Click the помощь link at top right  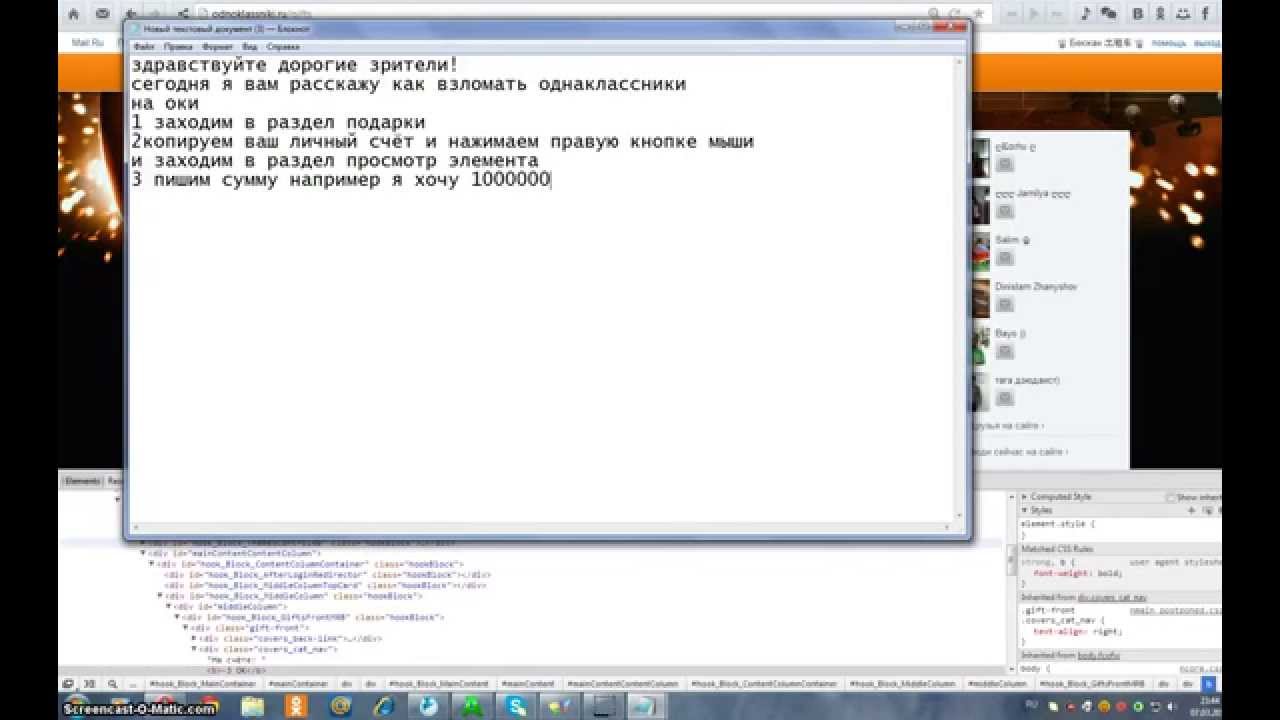(x=1167, y=44)
